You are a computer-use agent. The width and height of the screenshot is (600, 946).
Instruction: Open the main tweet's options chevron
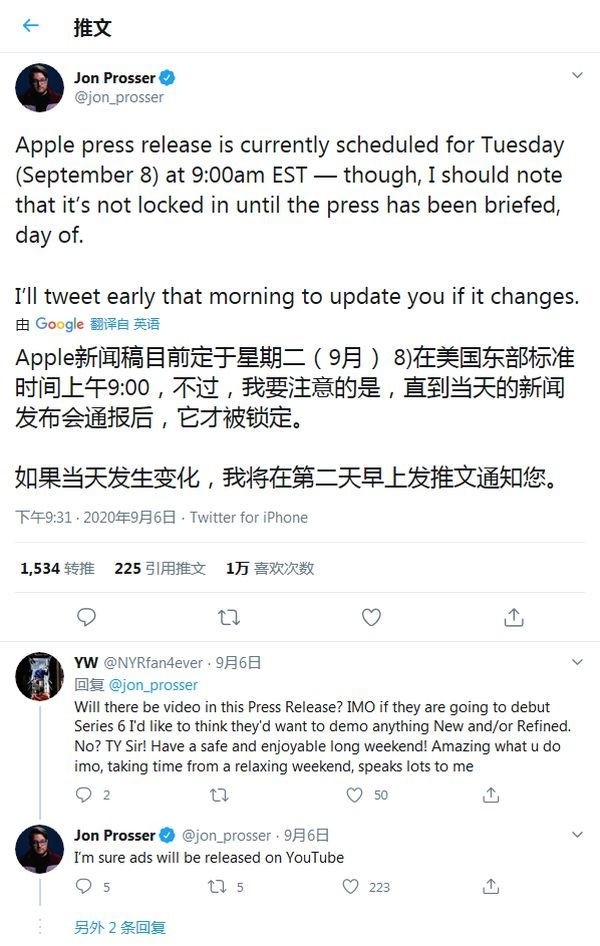coord(577,75)
